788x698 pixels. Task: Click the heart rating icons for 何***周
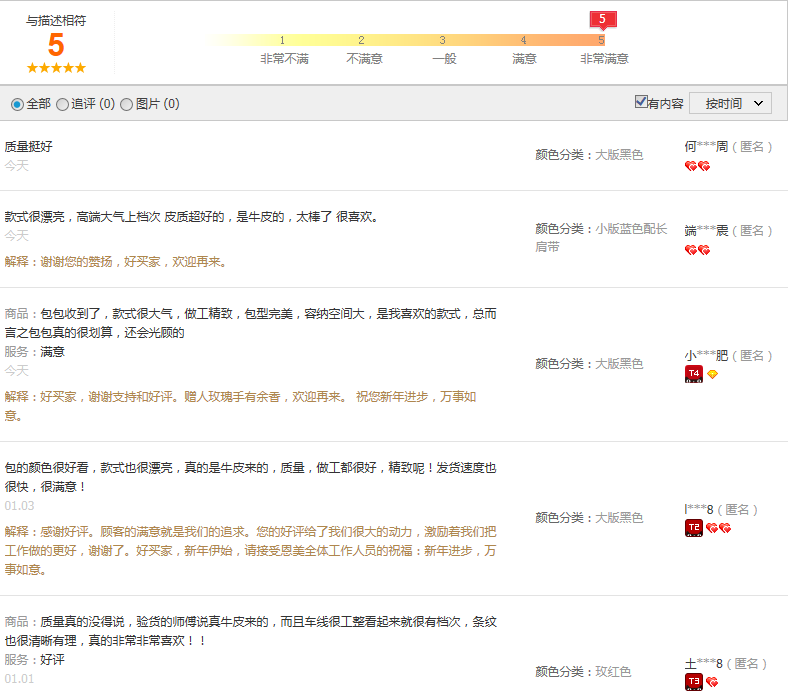click(697, 166)
